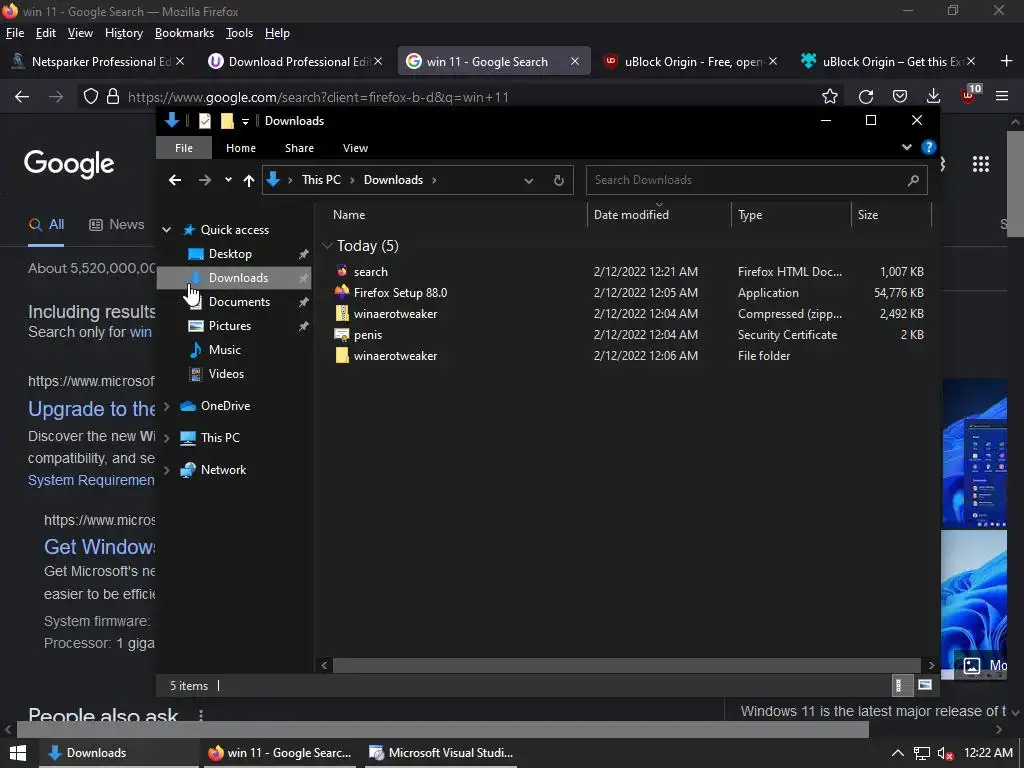The height and width of the screenshot is (768, 1024).
Task: Click network icon in system tray
Action: (921, 754)
